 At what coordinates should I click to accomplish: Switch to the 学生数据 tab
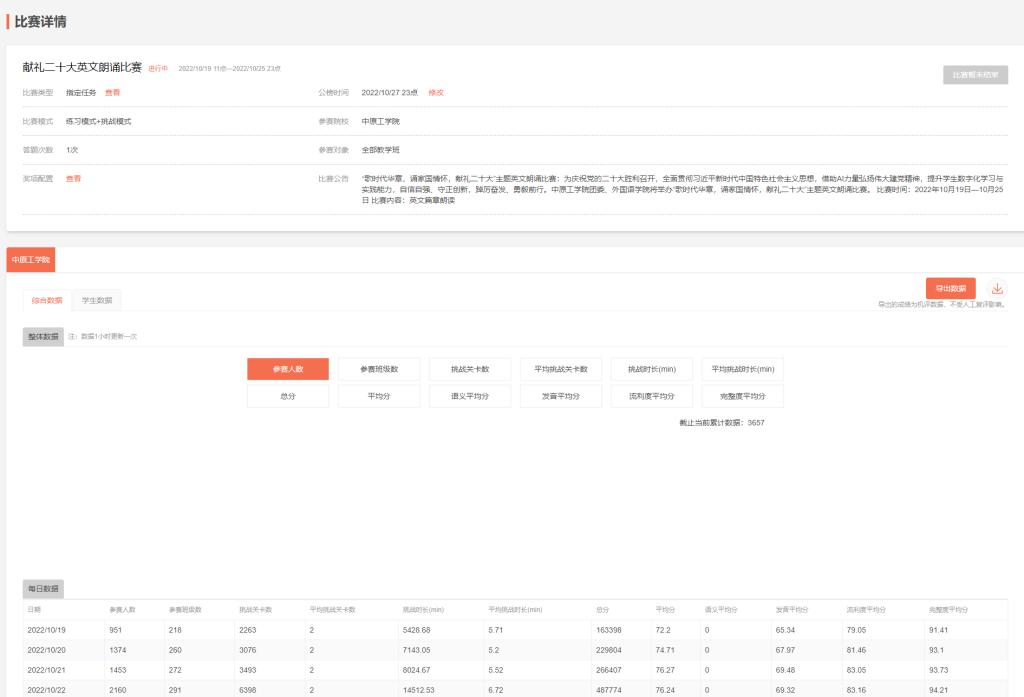pos(96,300)
